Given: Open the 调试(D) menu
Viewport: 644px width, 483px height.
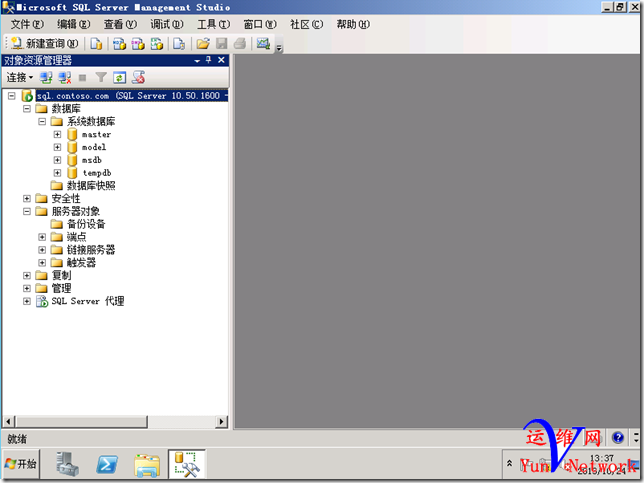Looking at the screenshot, I should (167, 24).
